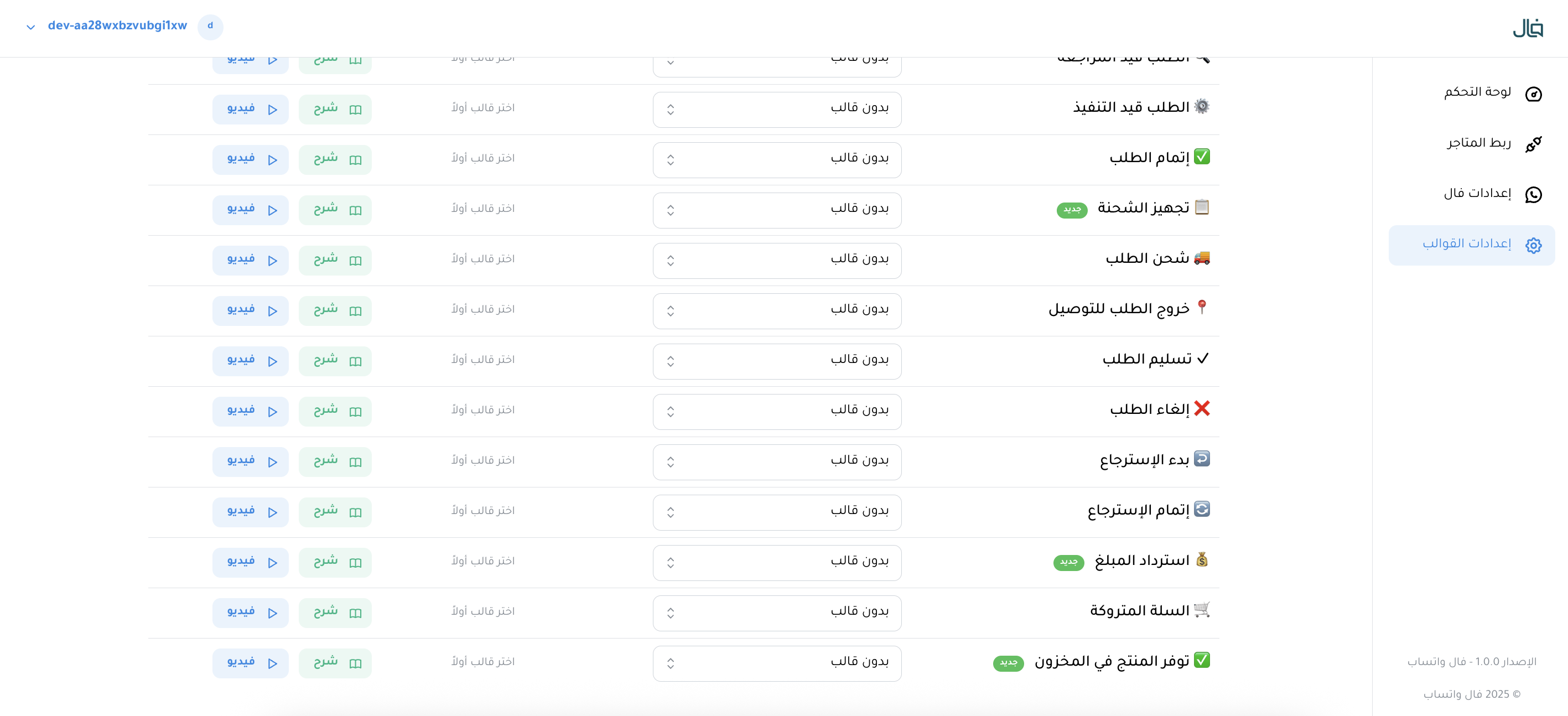The height and width of the screenshot is (716, 1568).
Task: Open the template selector for خروج الطلب للتوصيل
Action: [x=777, y=310]
